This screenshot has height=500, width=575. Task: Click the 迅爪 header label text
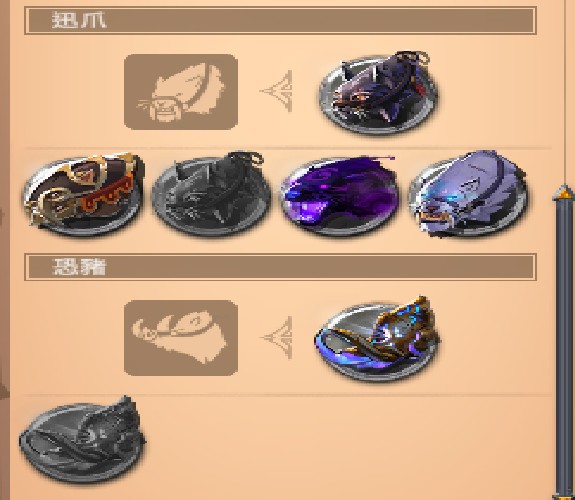point(79,20)
